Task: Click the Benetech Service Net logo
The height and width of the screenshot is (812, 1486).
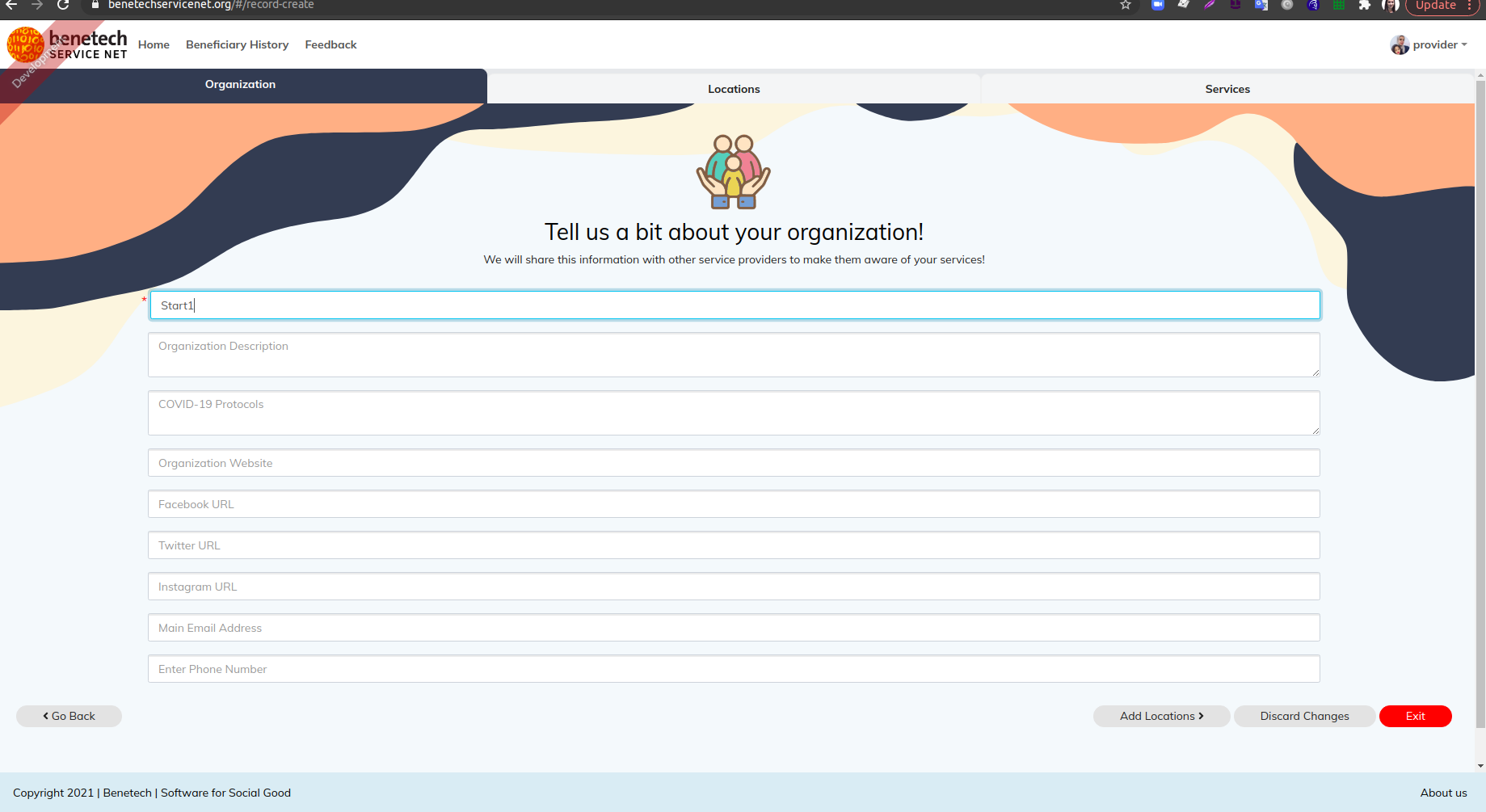Action: coord(67,44)
